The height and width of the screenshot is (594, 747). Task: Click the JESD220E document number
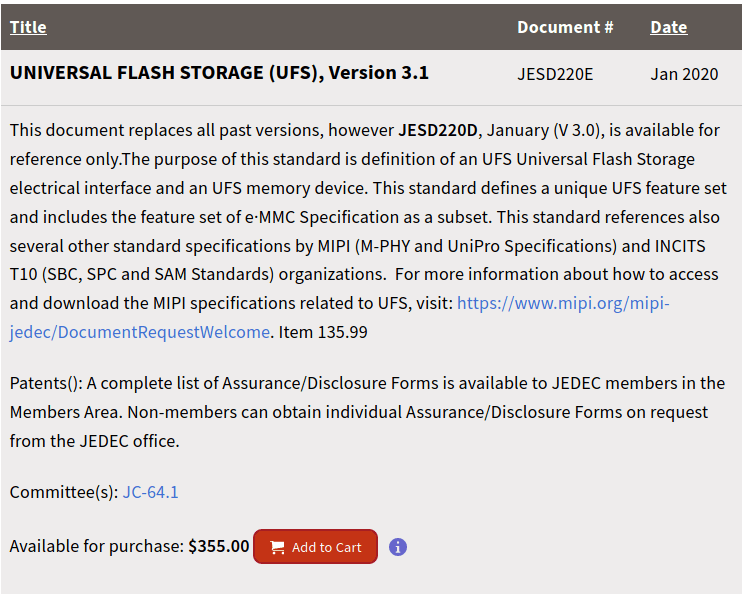(555, 74)
